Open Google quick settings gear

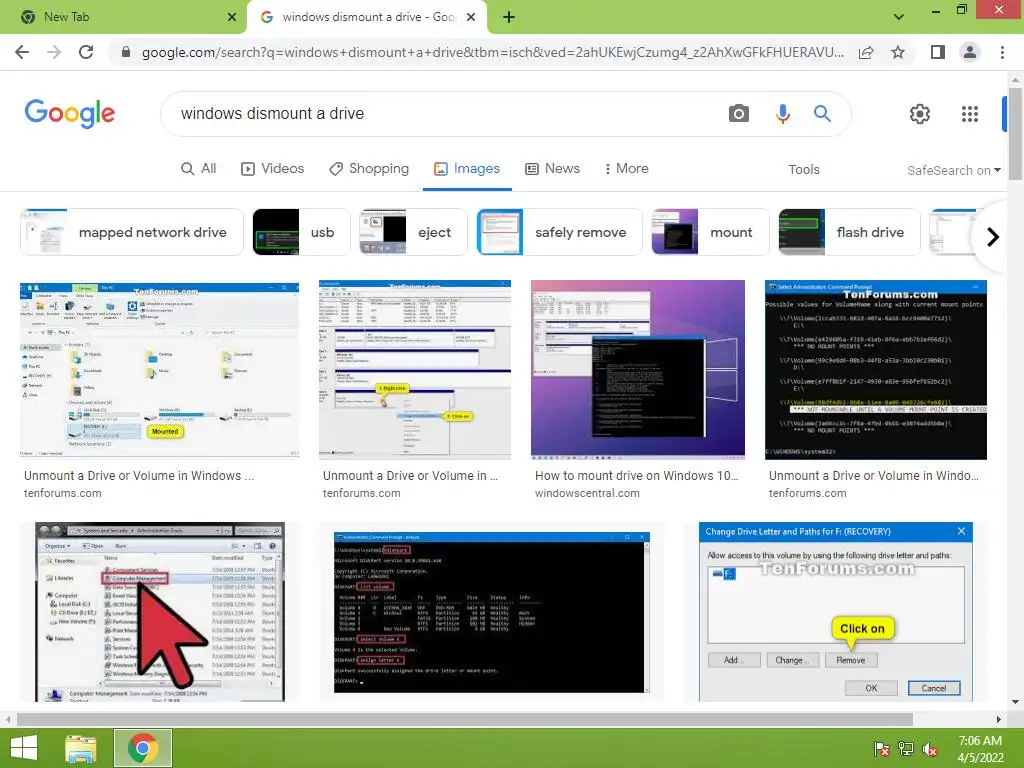tap(920, 114)
